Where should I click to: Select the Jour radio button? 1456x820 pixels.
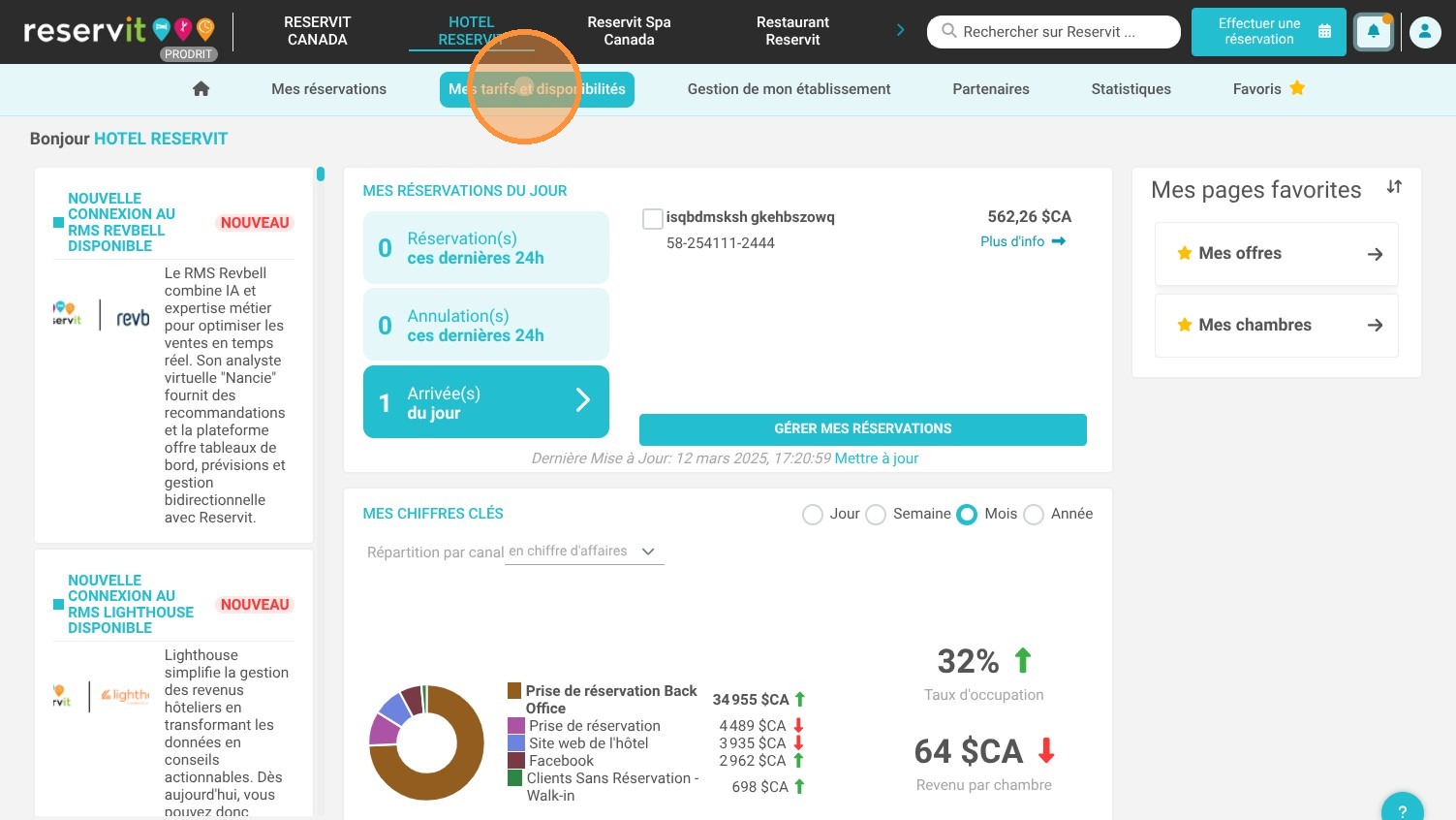813,515
